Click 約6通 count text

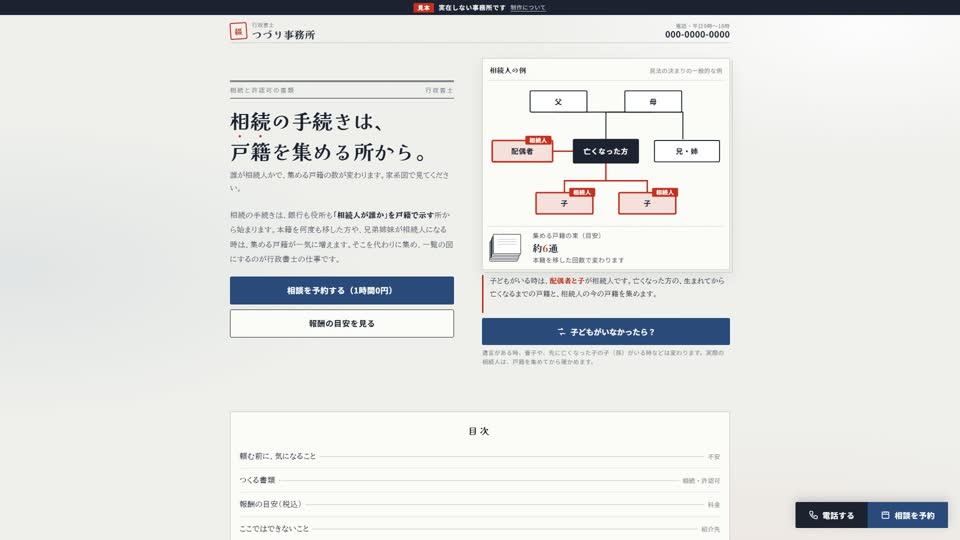545,248
